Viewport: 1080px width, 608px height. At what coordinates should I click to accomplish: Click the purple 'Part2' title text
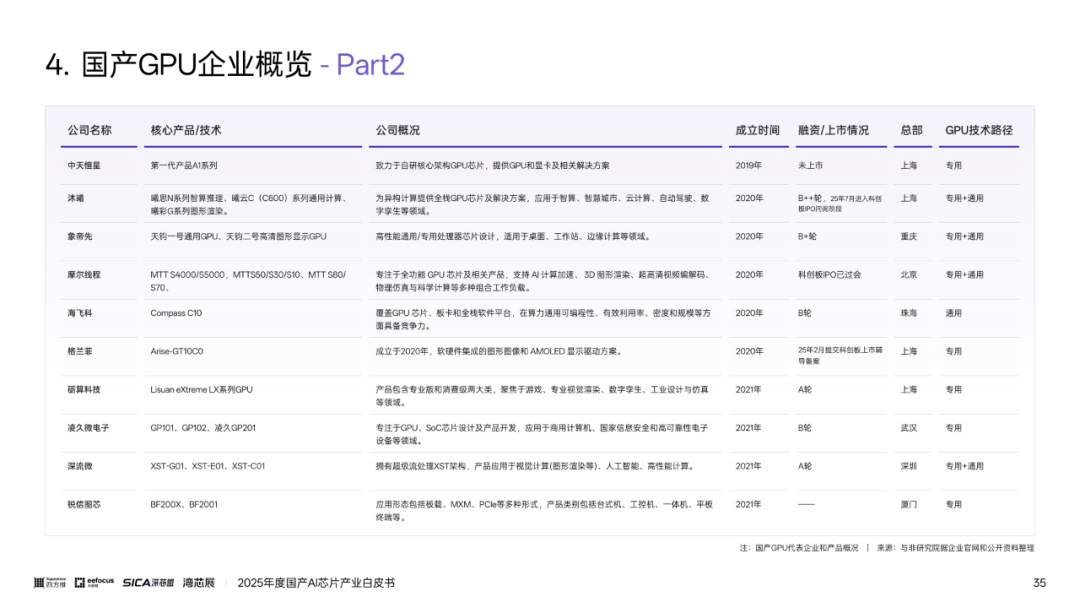tap(370, 65)
